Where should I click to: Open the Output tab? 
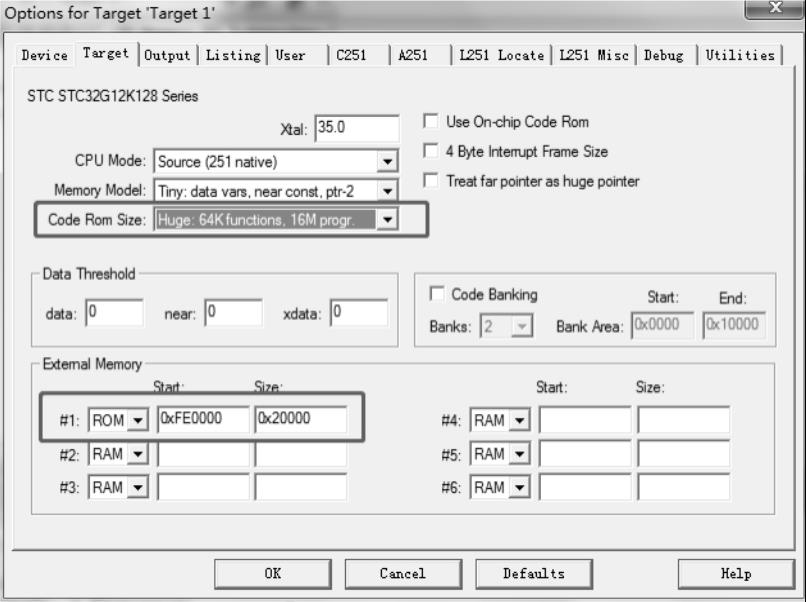[168, 56]
